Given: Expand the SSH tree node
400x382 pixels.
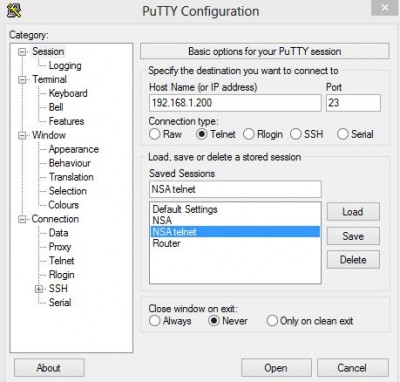Looking at the screenshot, I should click(x=39, y=289).
